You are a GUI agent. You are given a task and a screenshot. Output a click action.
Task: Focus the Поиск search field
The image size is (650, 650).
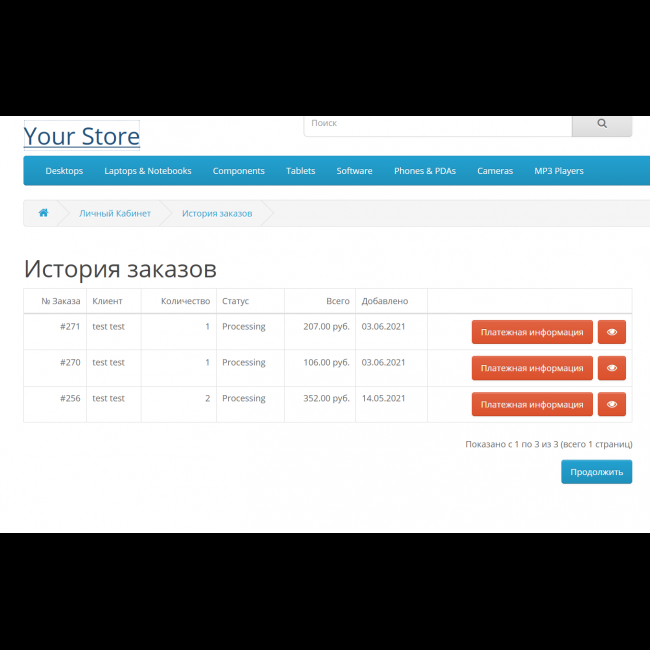coord(437,124)
